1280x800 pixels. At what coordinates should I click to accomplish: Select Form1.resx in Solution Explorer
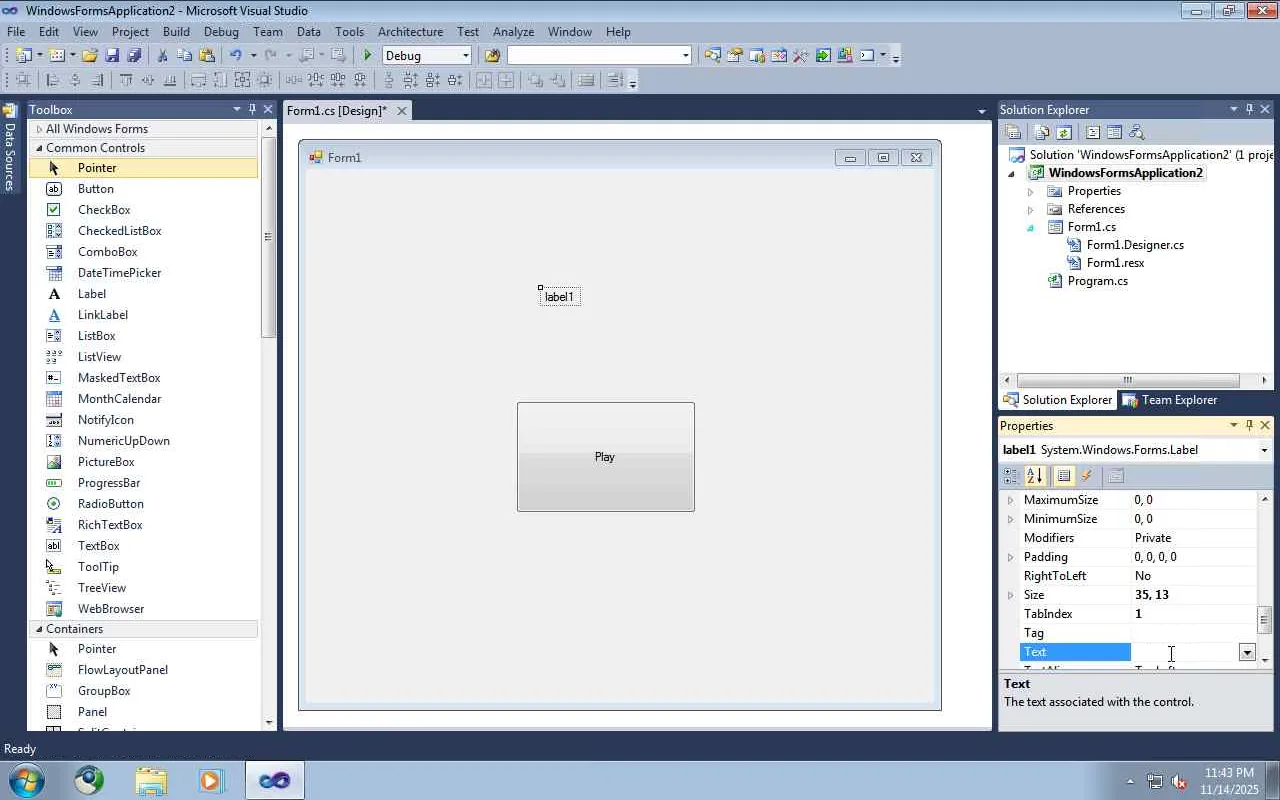tap(1115, 263)
